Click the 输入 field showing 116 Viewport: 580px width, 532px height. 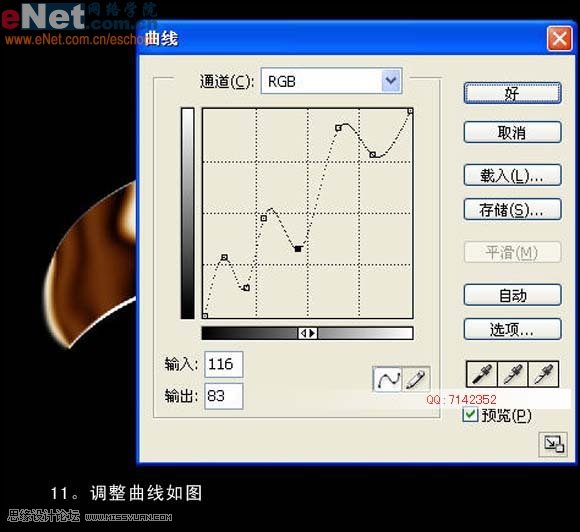(224, 364)
